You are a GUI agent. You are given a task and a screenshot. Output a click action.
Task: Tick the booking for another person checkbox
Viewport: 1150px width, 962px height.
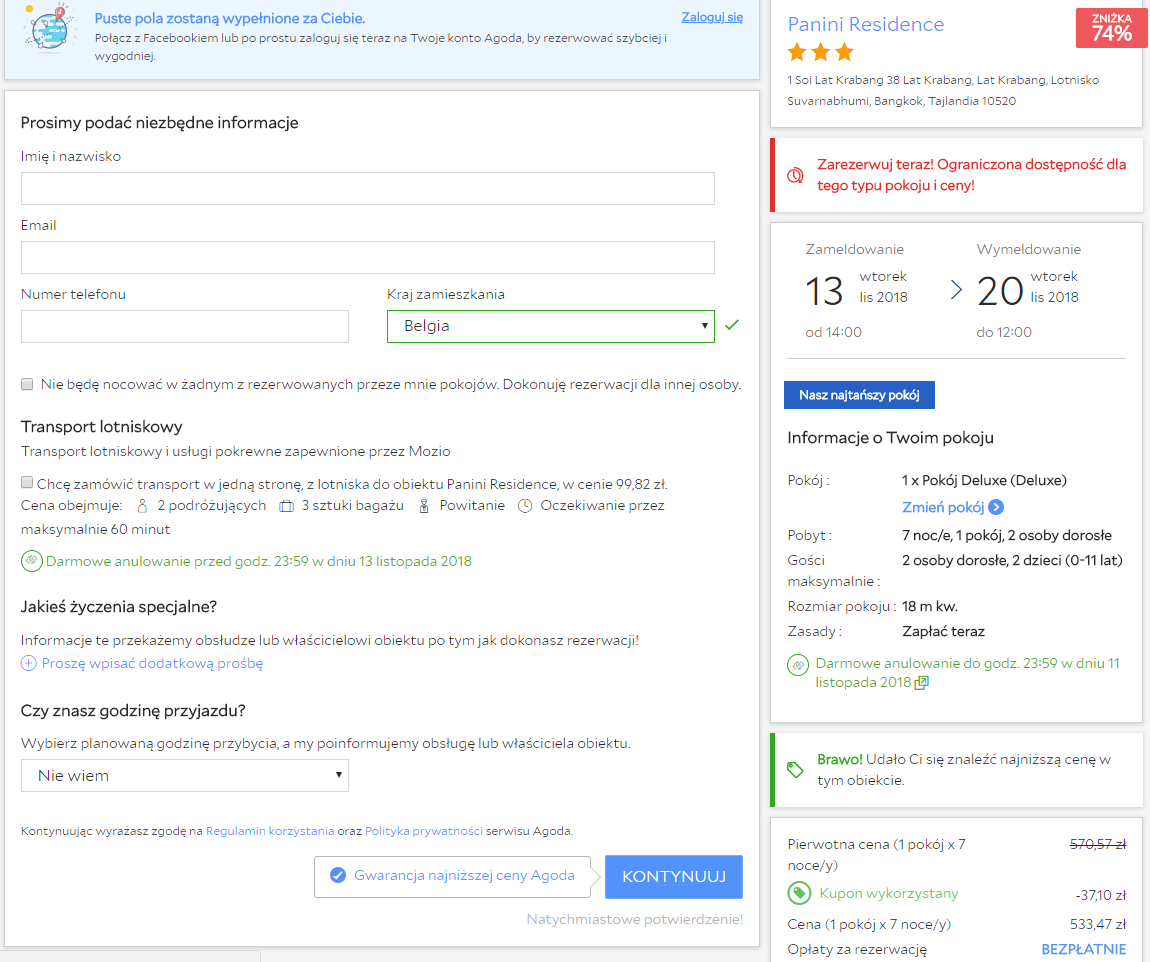tap(27, 384)
